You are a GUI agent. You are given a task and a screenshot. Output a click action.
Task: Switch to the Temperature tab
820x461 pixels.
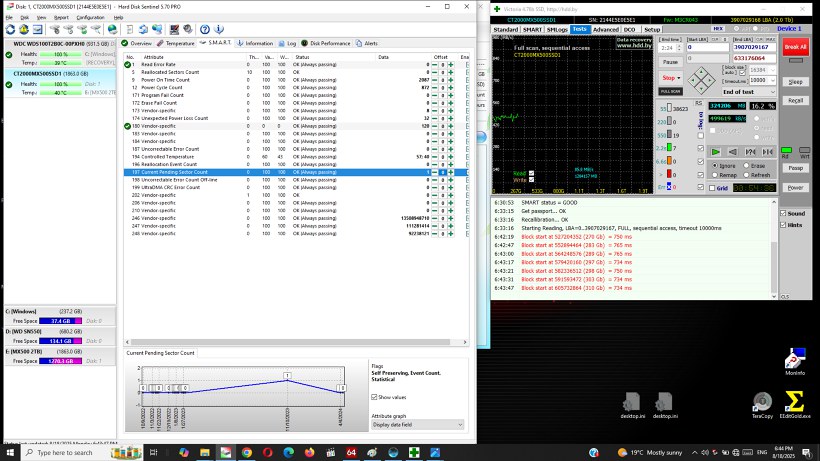[x=177, y=44]
